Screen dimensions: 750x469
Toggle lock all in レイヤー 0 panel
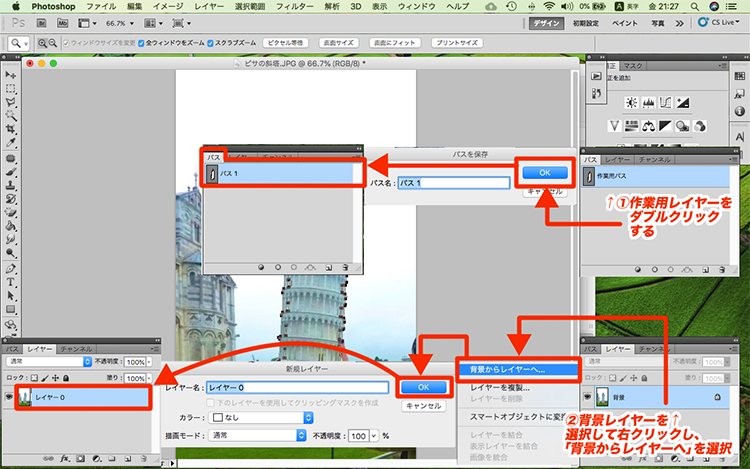(66, 378)
